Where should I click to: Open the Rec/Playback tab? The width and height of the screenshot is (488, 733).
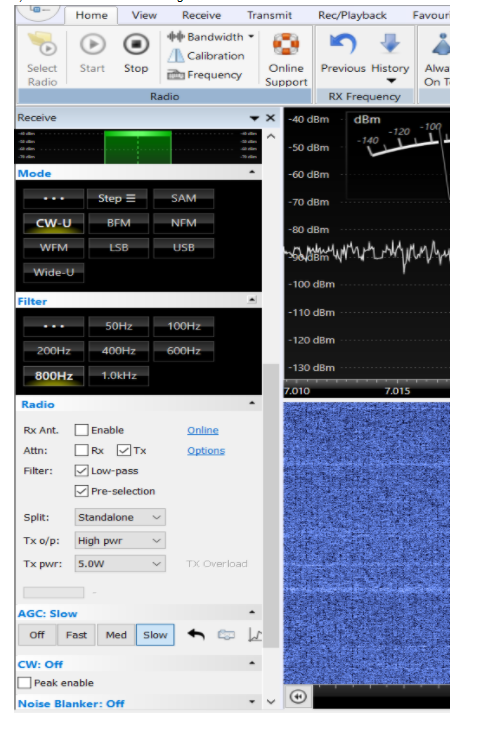(x=352, y=15)
